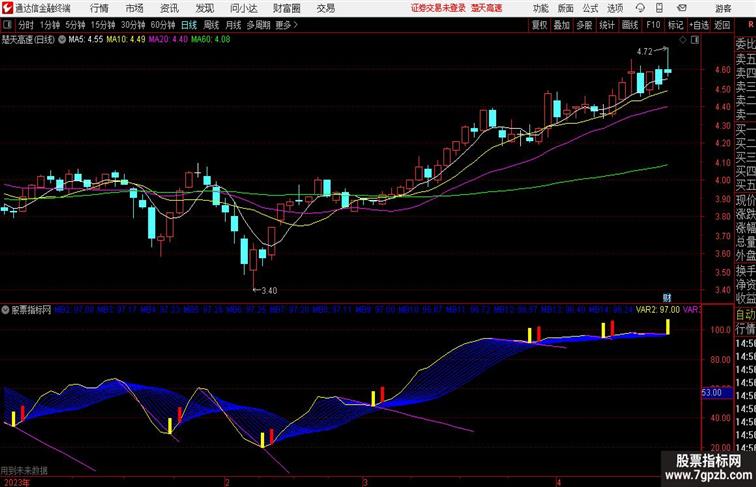Click the 多股 multi-stock button
The image size is (756, 487).
coord(584,25)
